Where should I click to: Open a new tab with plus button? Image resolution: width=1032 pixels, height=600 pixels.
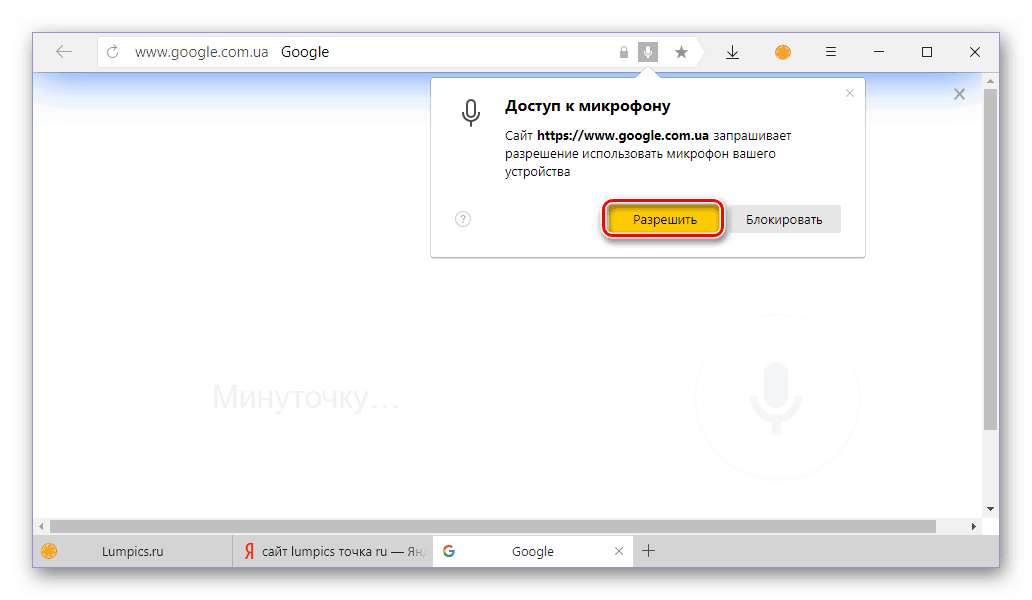pos(648,551)
